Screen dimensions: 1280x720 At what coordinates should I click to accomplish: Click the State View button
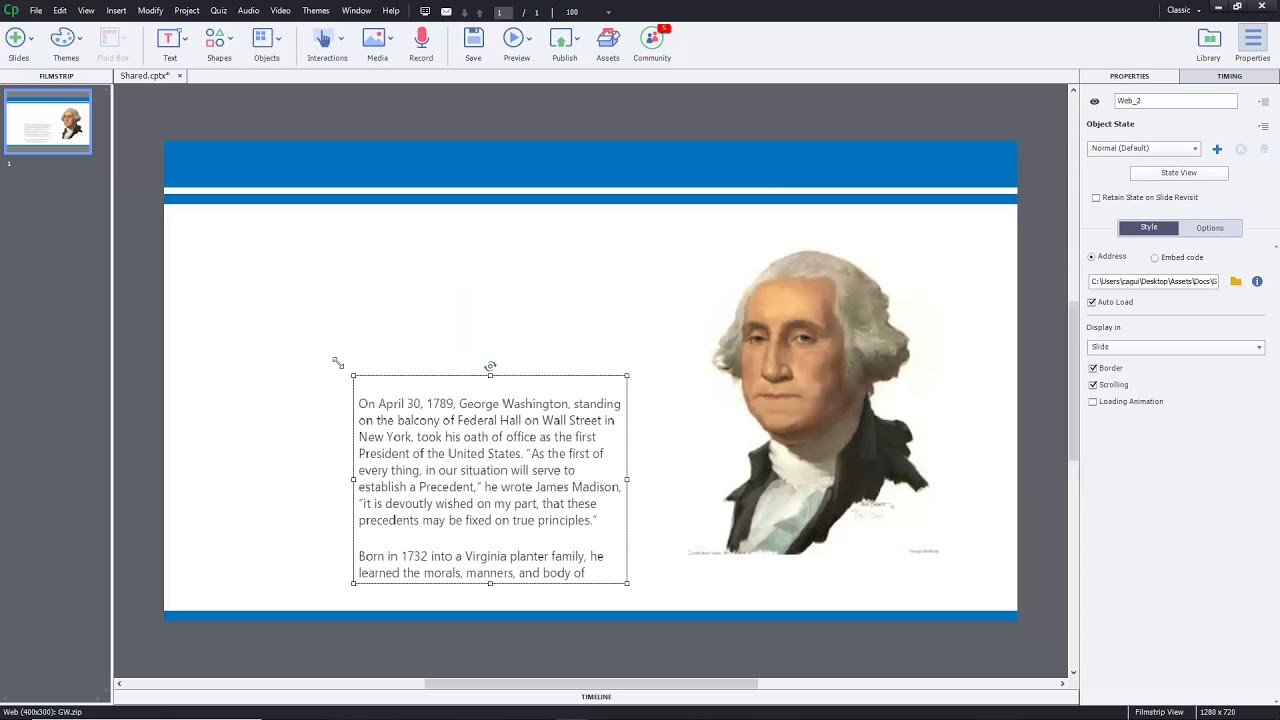(x=1179, y=173)
